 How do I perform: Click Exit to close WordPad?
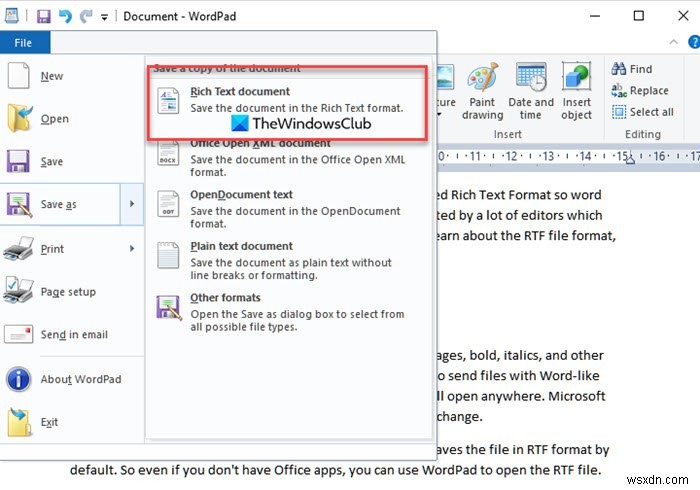[71, 422]
